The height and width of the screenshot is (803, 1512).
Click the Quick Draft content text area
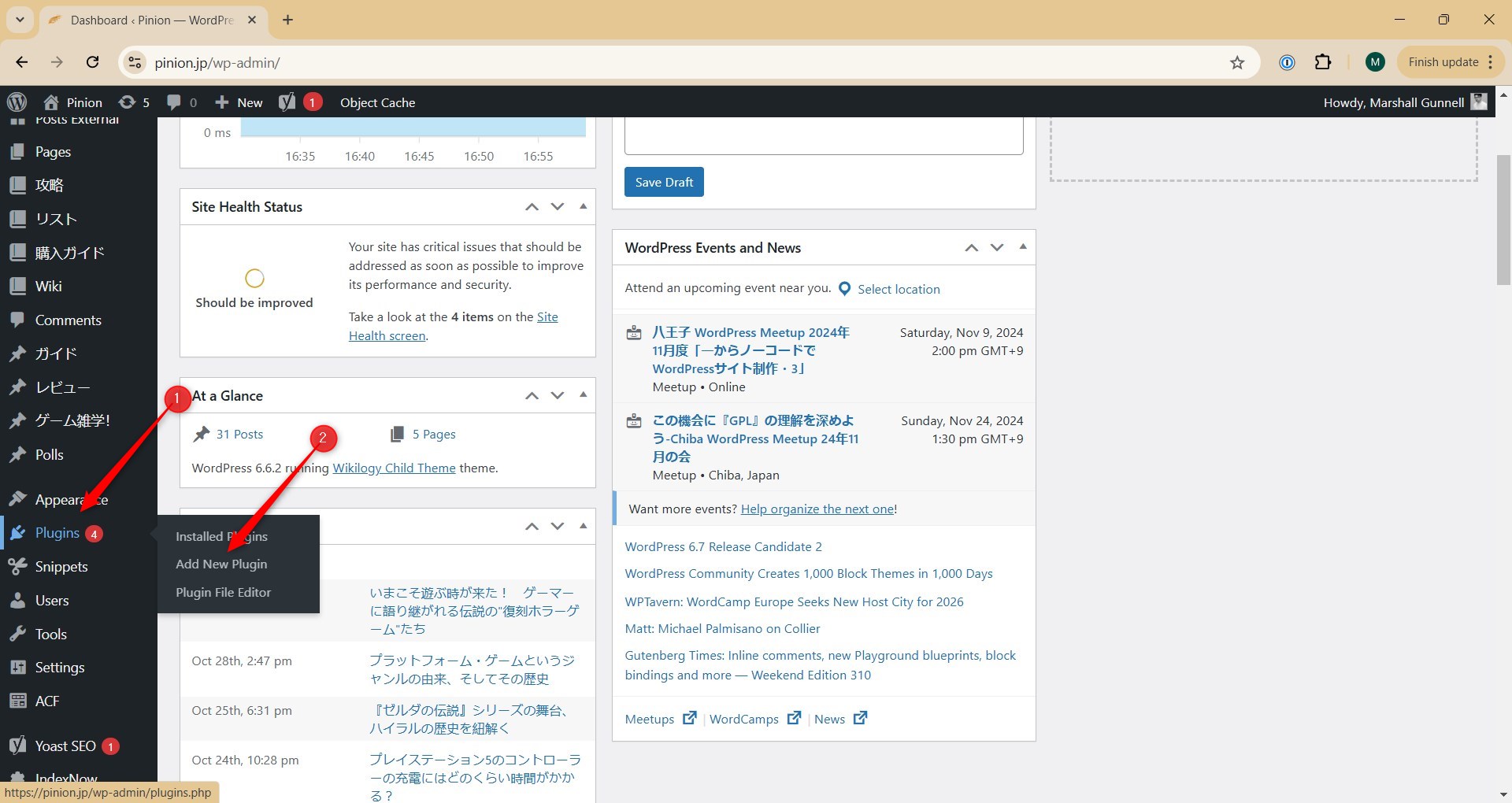click(824, 135)
